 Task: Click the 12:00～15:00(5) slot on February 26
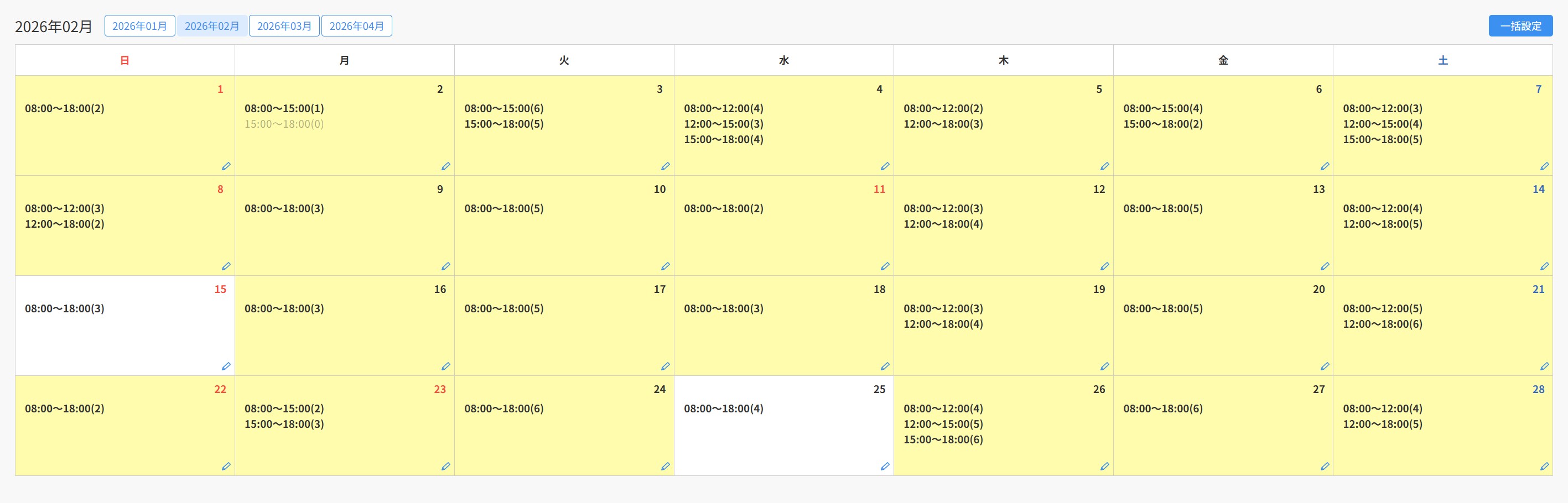point(943,424)
